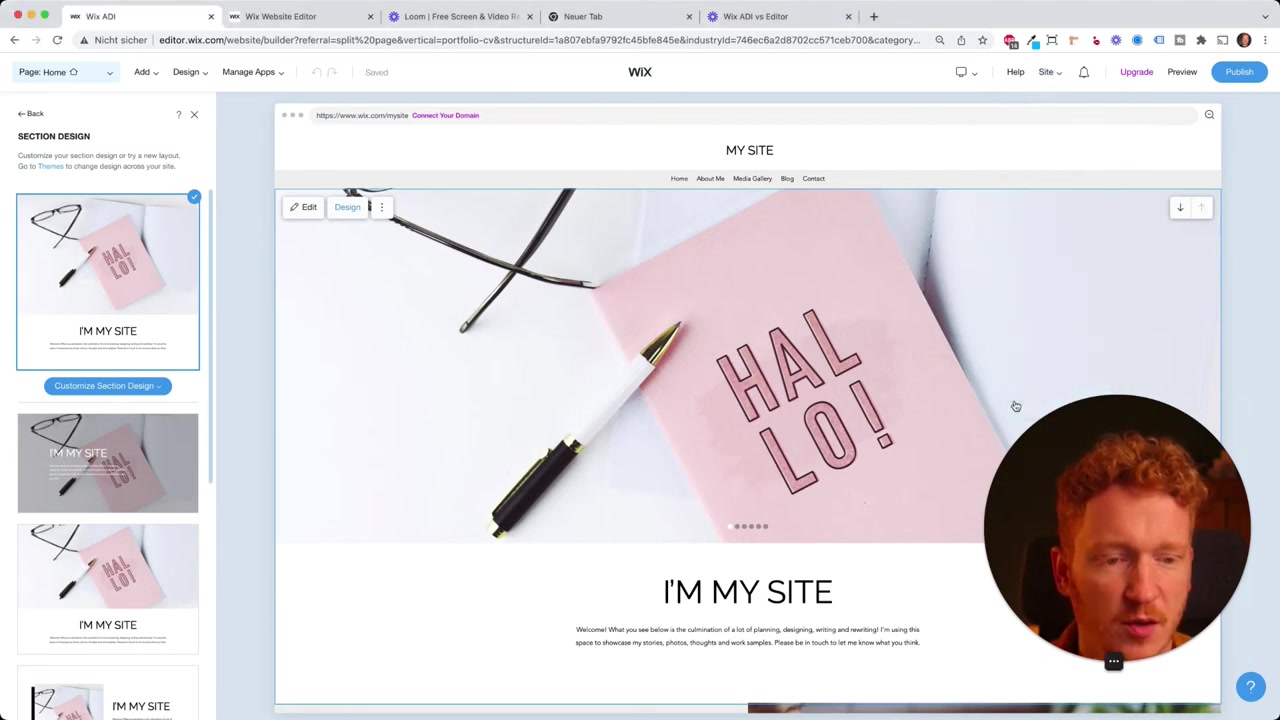The height and width of the screenshot is (720, 1280).
Task: Activate the color picker eyedropper extension
Action: click(x=1032, y=40)
